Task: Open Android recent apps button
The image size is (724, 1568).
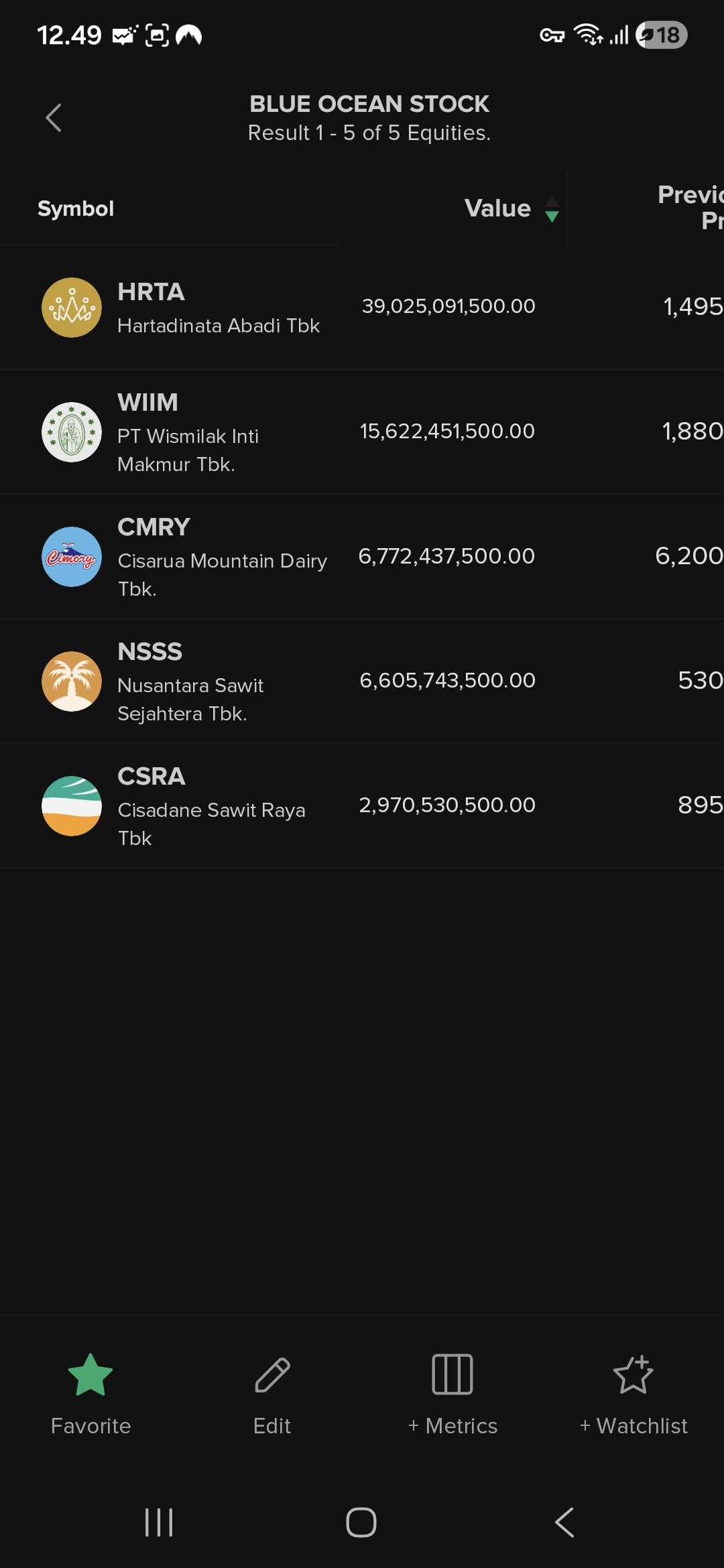Action: [x=159, y=1522]
